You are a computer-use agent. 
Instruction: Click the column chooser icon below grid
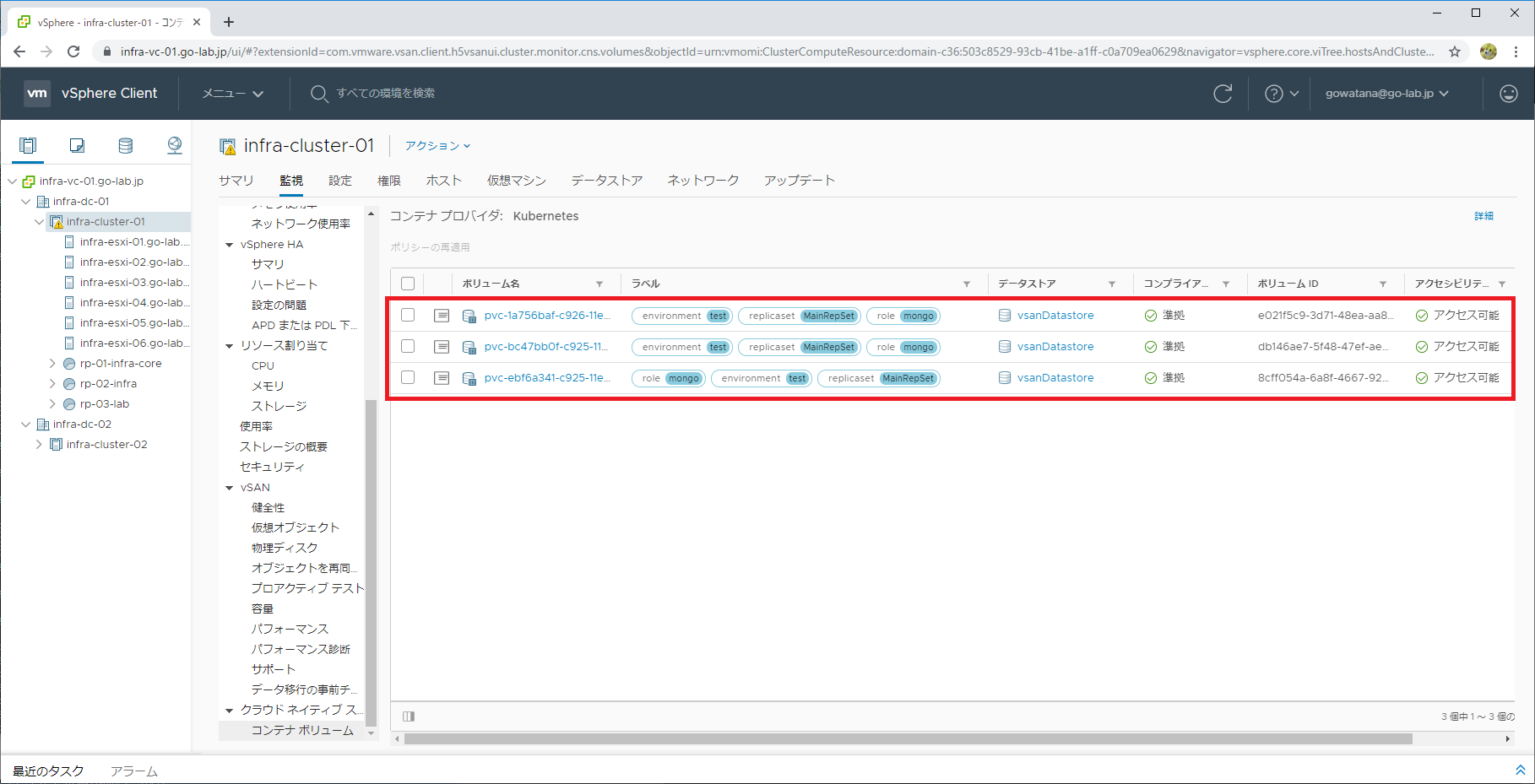409,716
